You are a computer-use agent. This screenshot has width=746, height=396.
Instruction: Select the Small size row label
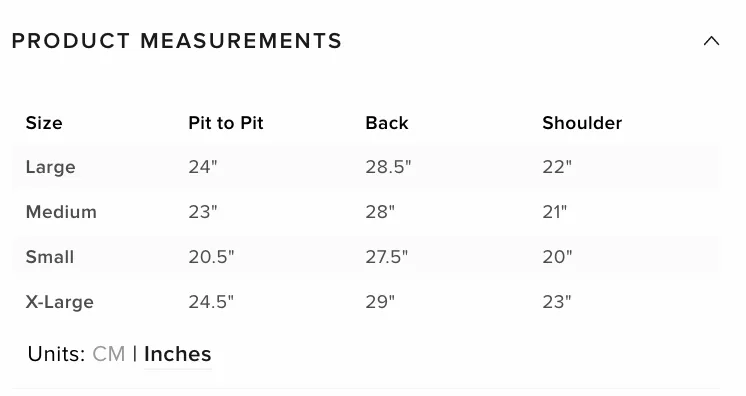[49, 257]
